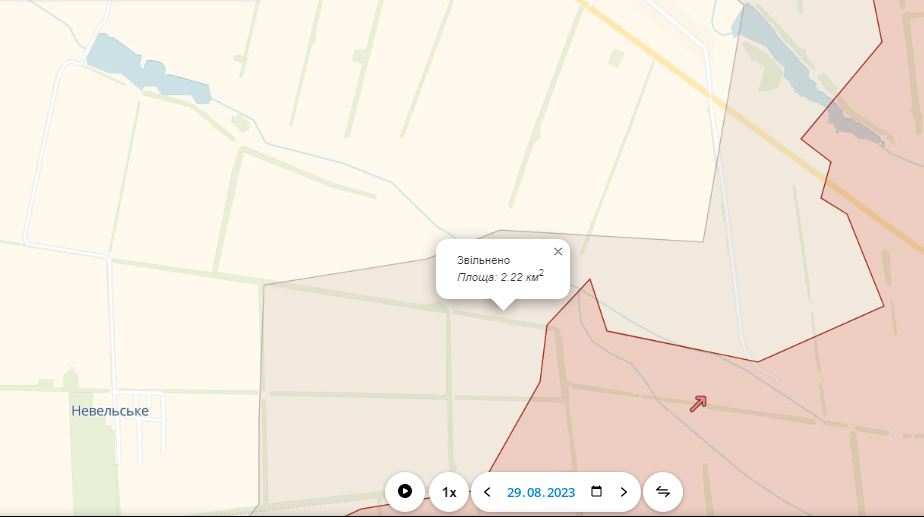Image resolution: width=924 pixels, height=517 pixels.
Task: Go to the previous date
Action: [487, 492]
